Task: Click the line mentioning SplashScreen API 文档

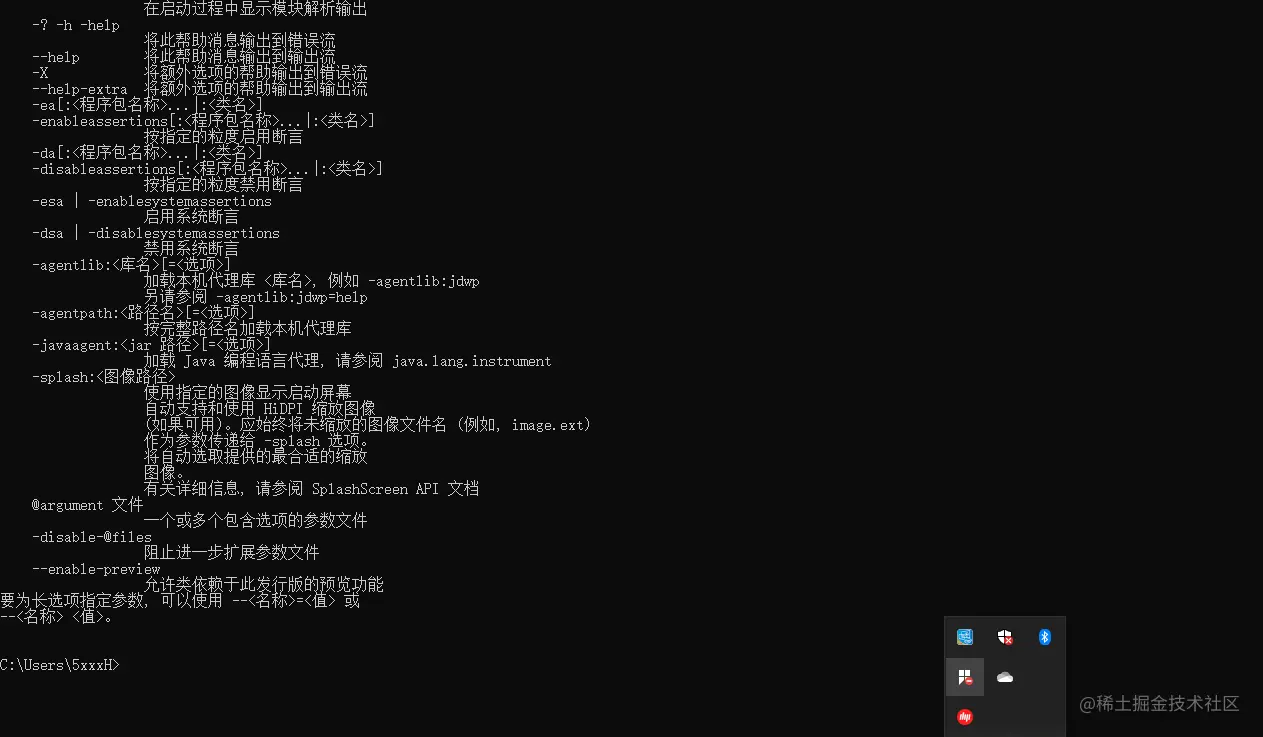Action: [312, 489]
